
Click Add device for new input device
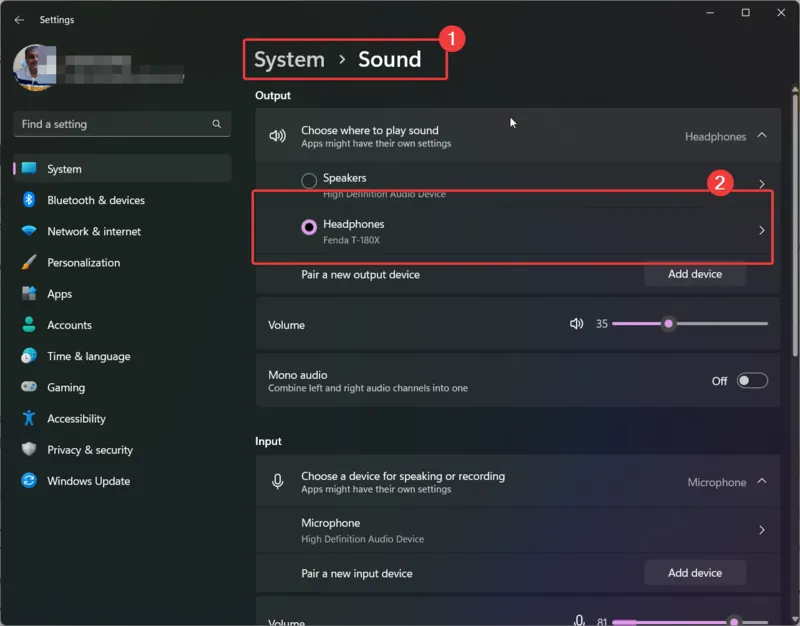[x=694, y=573]
